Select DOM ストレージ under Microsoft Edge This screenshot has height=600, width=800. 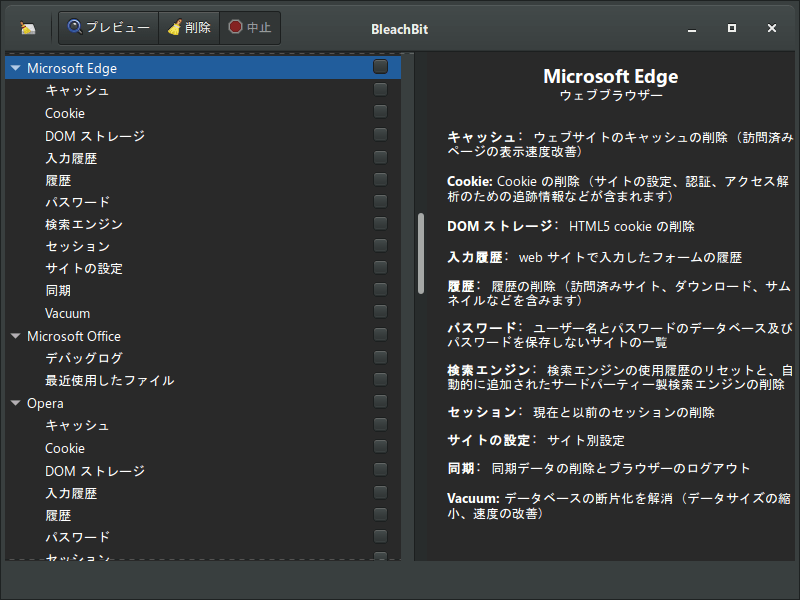pos(203,135)
